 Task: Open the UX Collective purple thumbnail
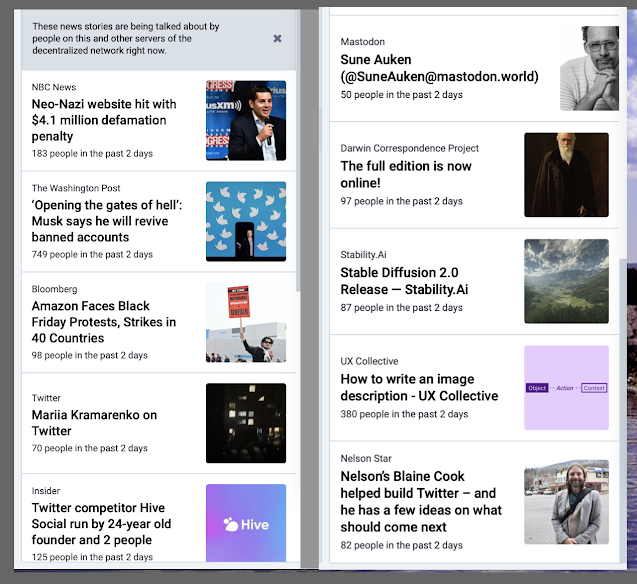[566, 387]
